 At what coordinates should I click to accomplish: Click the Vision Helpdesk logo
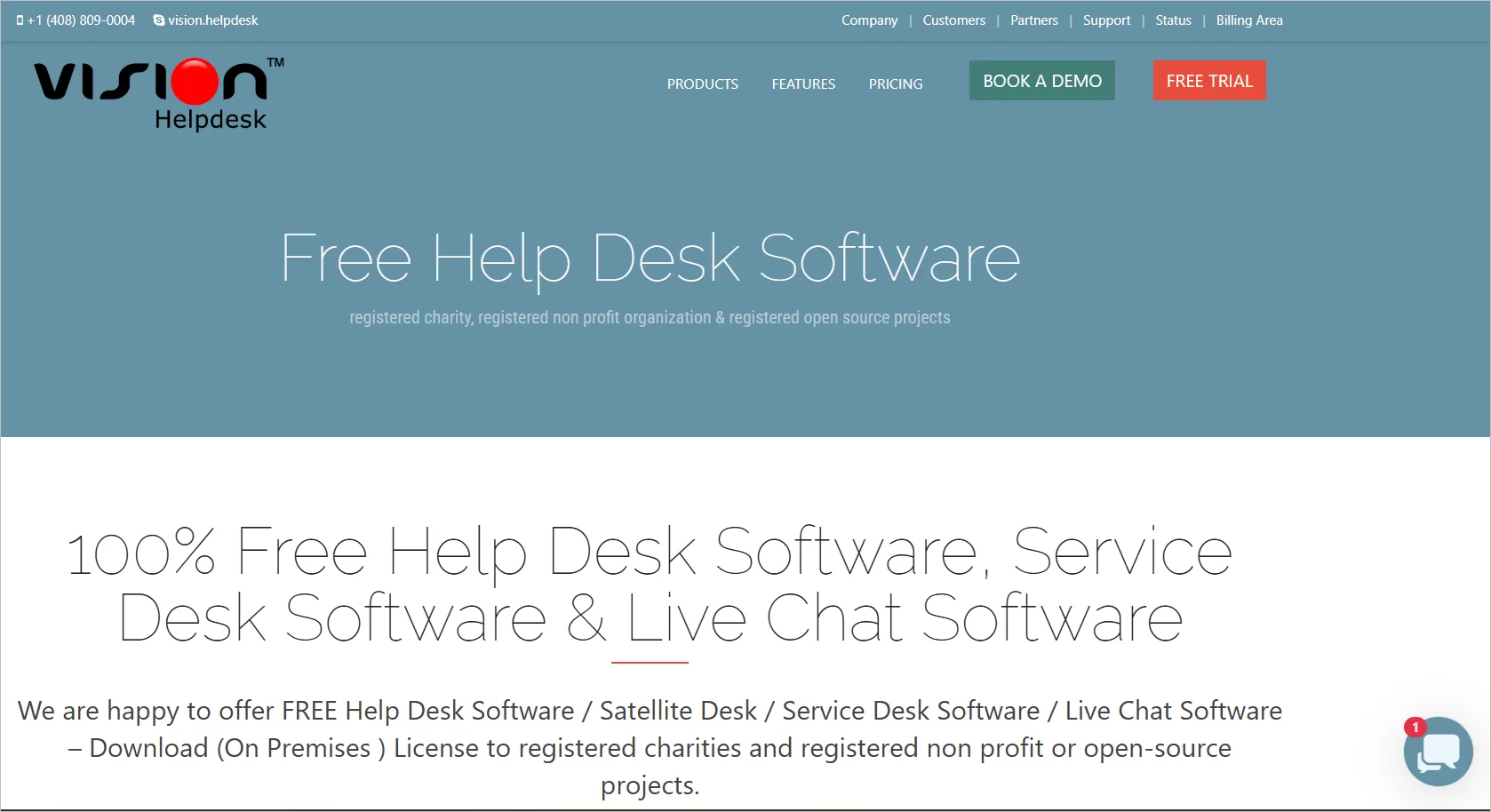coord(155,92)
